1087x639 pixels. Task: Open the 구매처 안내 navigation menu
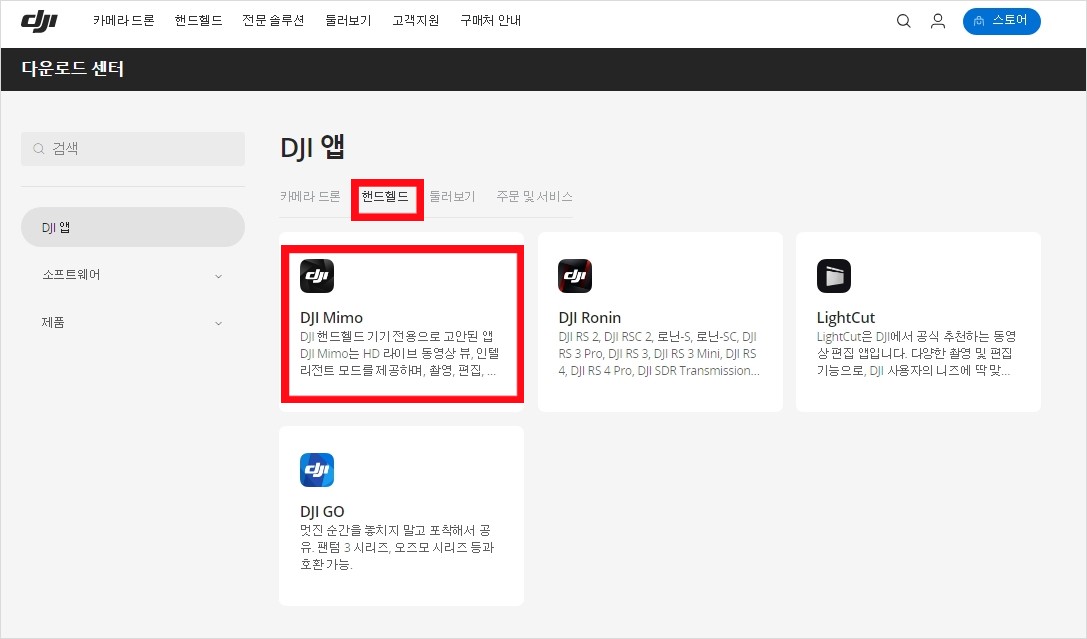(x=490, y=21)
